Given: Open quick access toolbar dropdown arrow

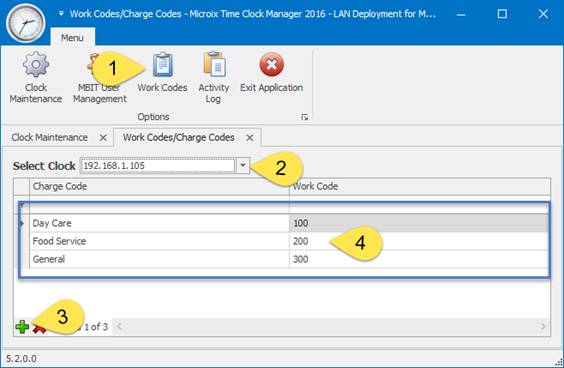Looking at the screenshot, I should 61,14.
